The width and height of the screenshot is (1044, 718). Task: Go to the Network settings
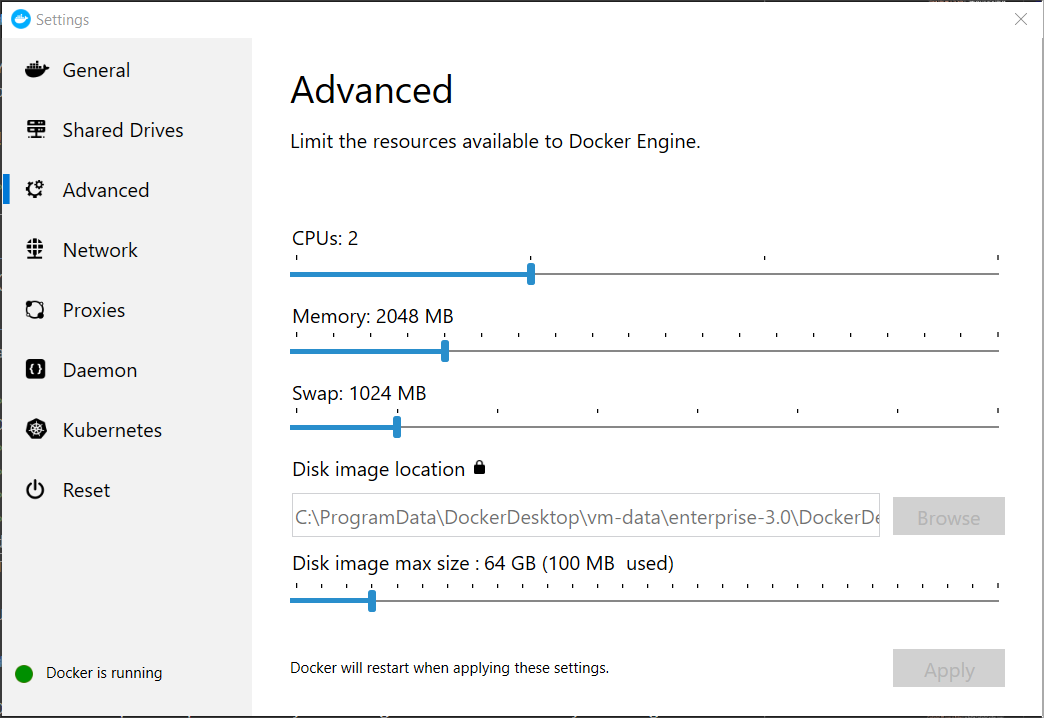pyautogui.click(x=100, y=250)
